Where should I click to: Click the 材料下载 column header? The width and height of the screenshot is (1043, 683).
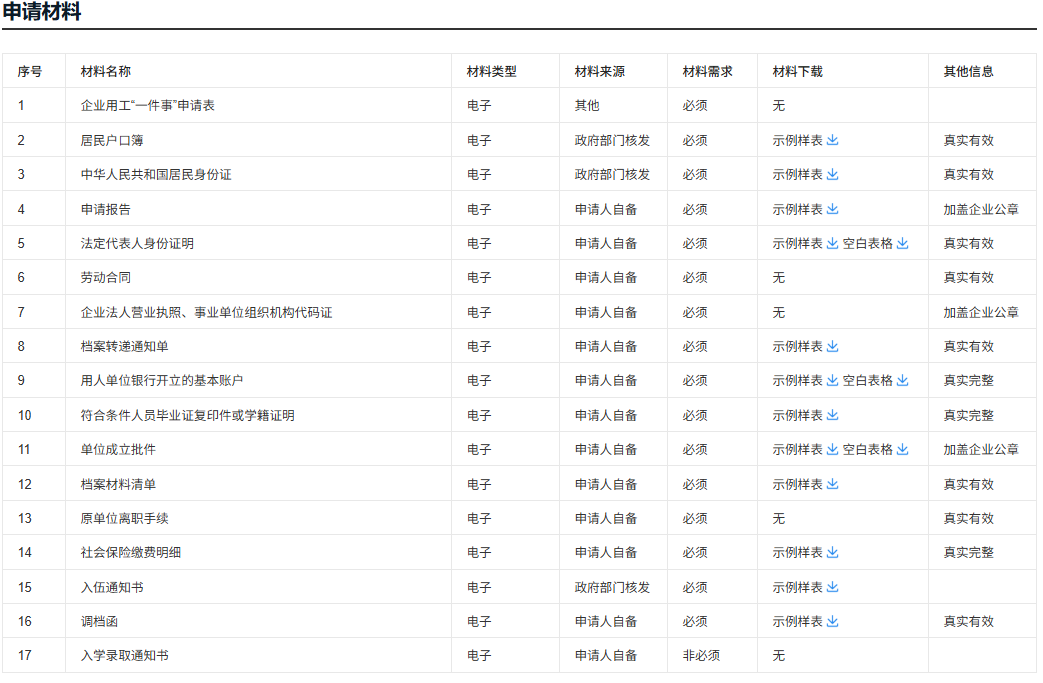[797, 71]
